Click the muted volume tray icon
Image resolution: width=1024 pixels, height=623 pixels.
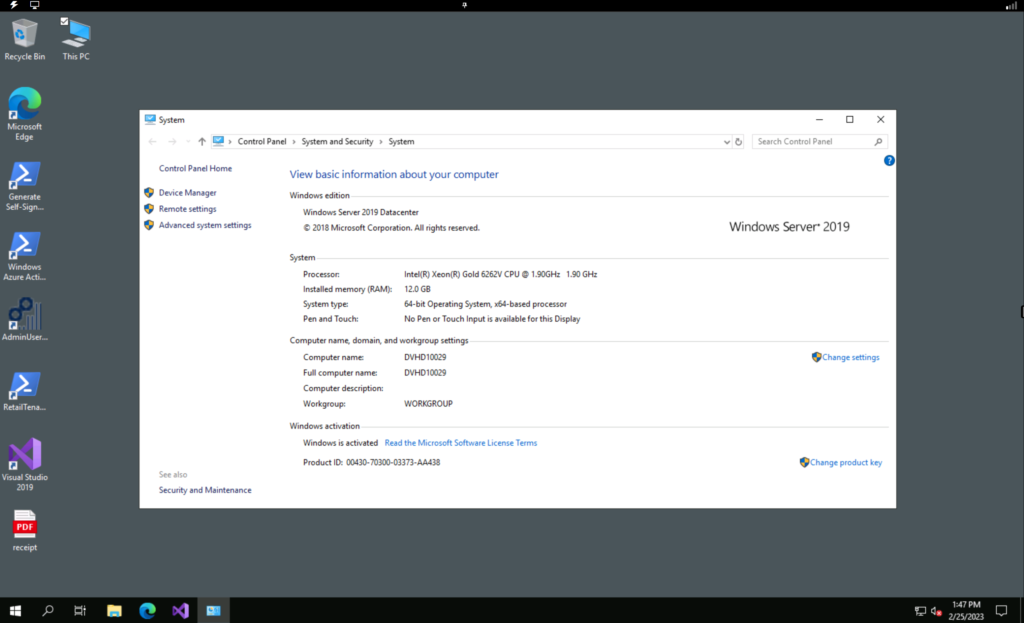tap(936, 611)
